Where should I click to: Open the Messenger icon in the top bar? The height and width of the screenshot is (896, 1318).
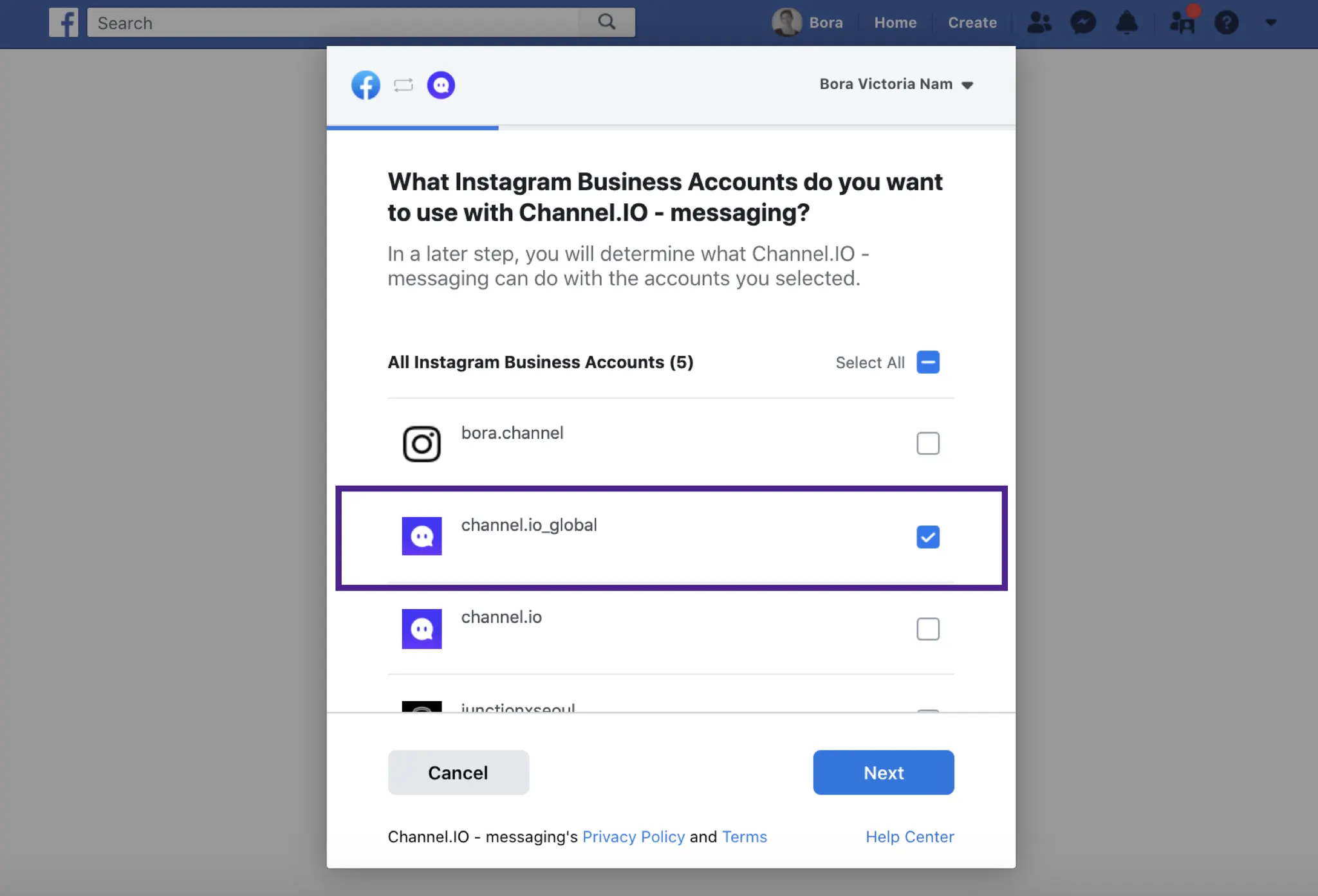(1083, 23)
